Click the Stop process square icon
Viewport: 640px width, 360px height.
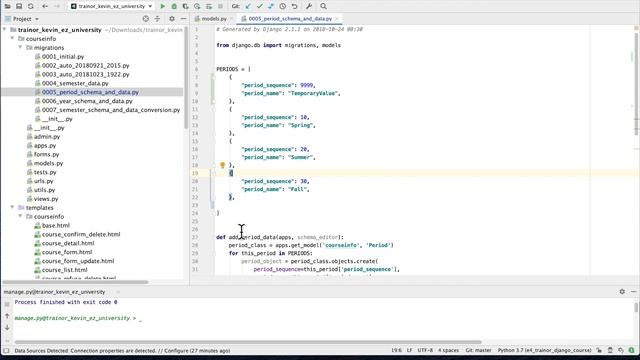(x=220, y=6)
